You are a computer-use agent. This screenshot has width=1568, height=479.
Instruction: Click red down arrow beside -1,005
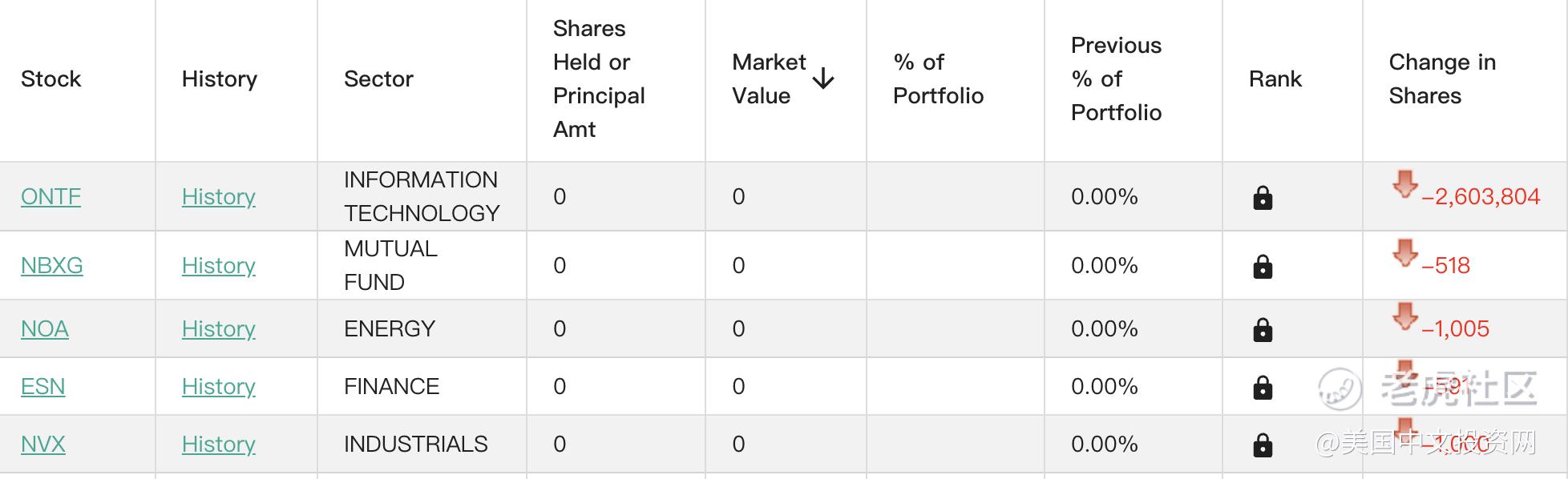1405,316
